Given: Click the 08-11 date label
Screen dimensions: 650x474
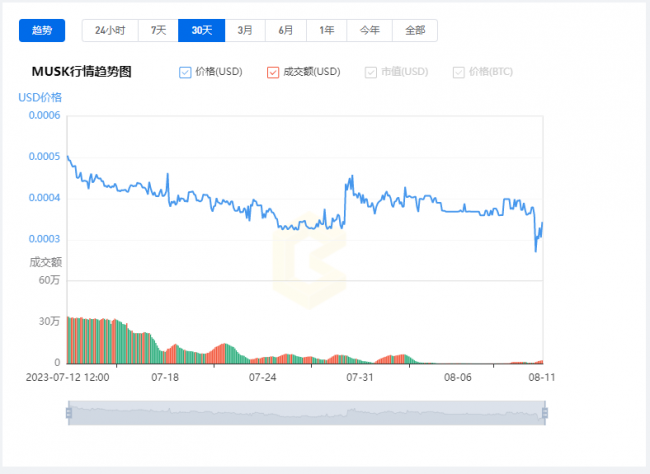Looking at the screenshot, I should point(541,377).
